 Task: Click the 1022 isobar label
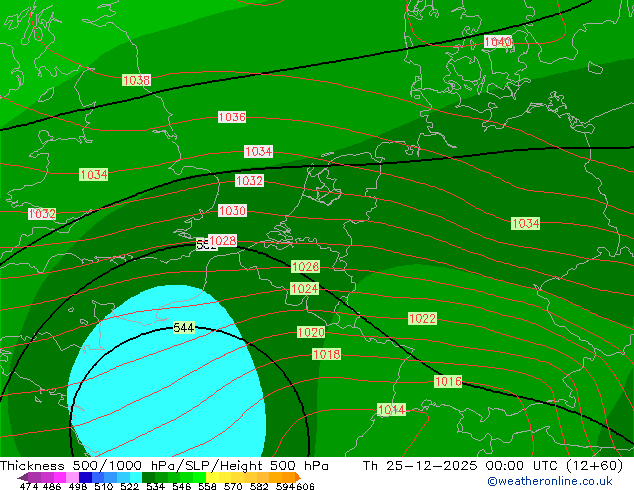pyautogui.click(x=423, y=319)
